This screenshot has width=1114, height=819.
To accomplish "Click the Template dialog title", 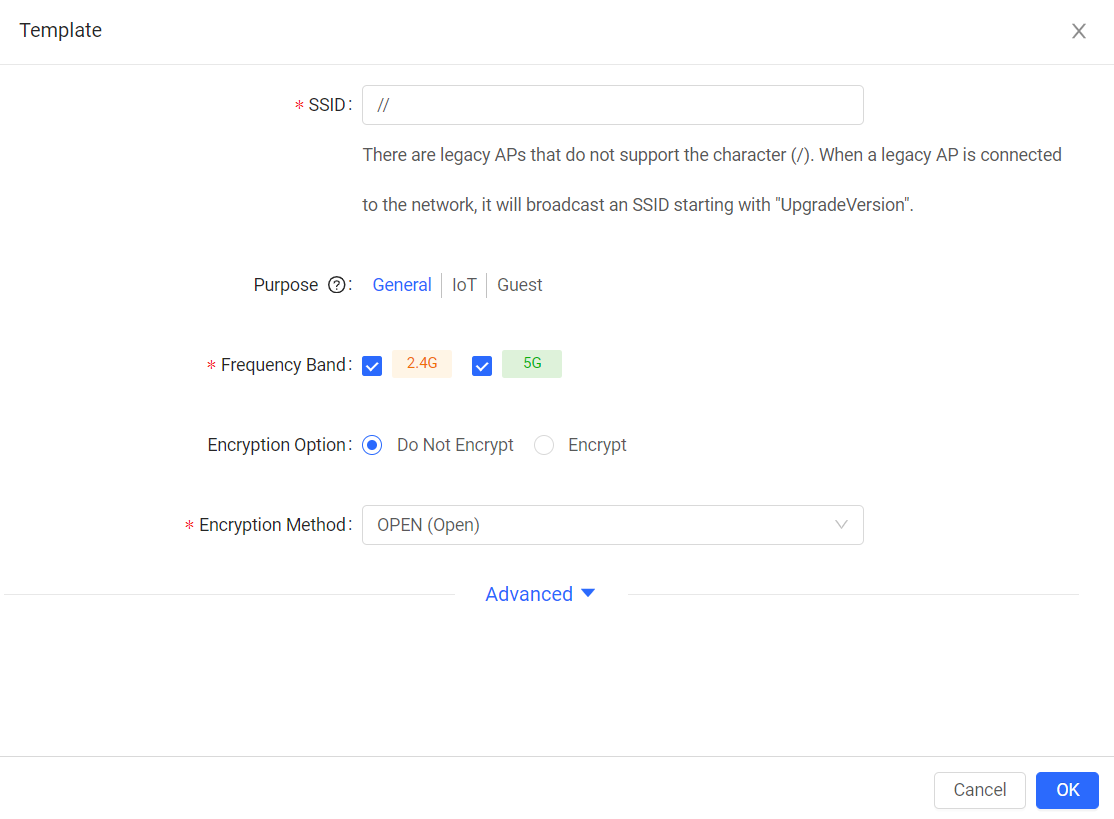I will point(61,31).
